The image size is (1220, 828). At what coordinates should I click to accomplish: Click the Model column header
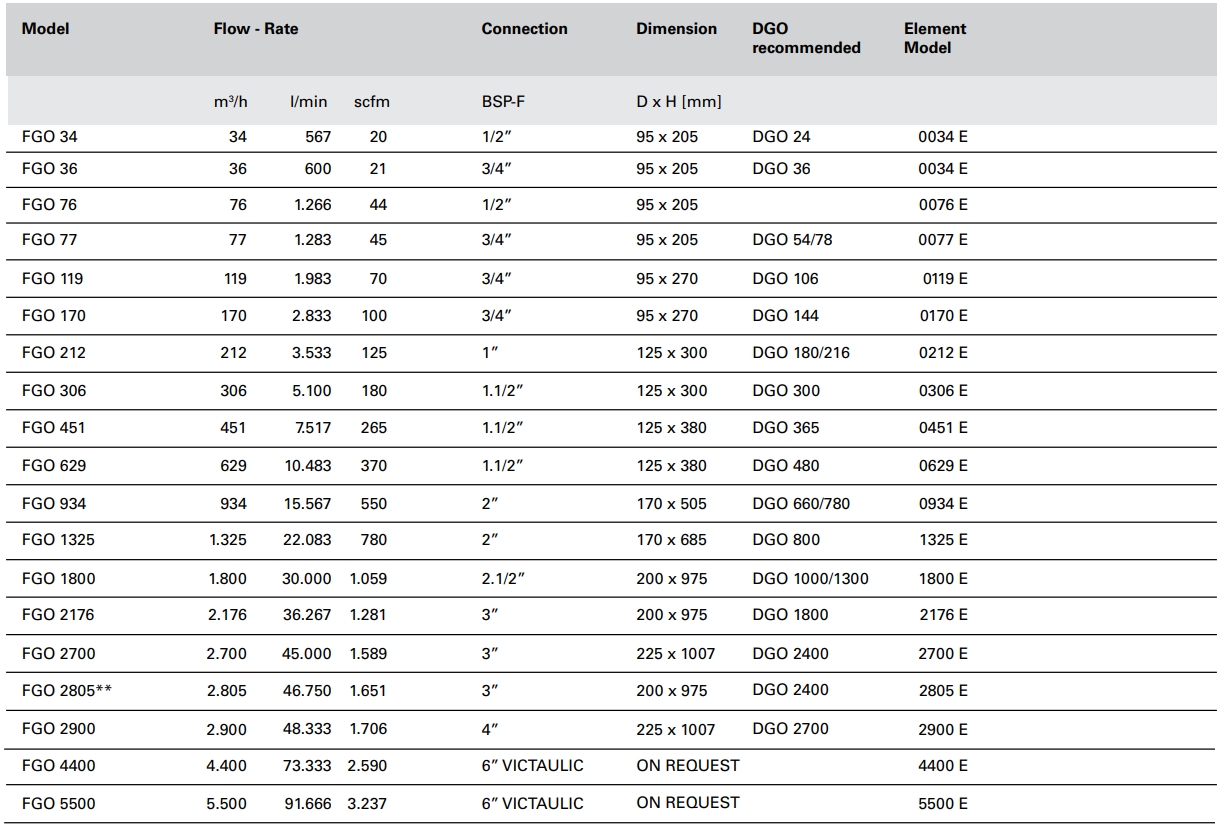click(45, 29)
